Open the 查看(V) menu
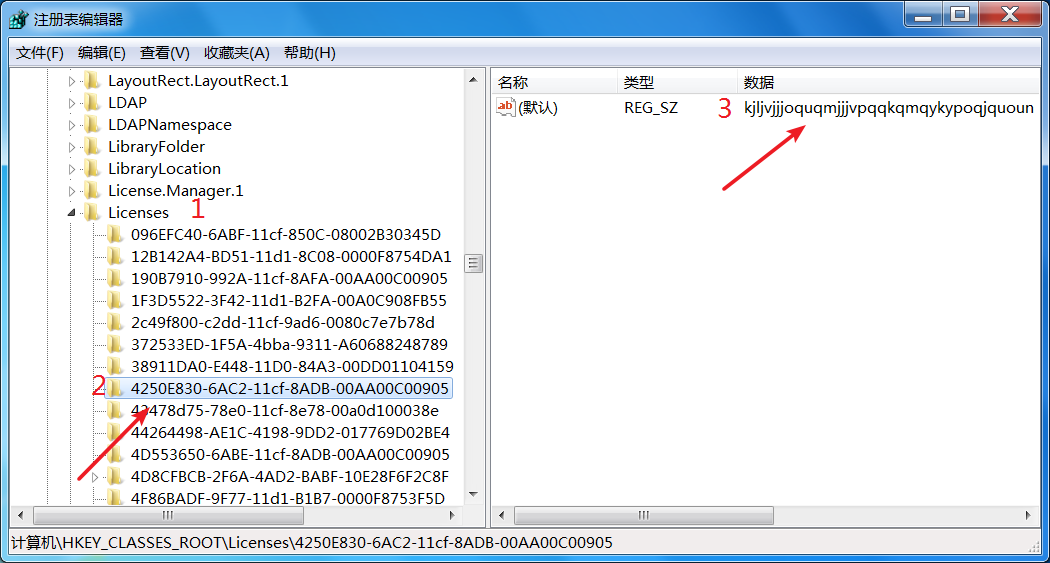1050x563 pixels. pos(165,53)
